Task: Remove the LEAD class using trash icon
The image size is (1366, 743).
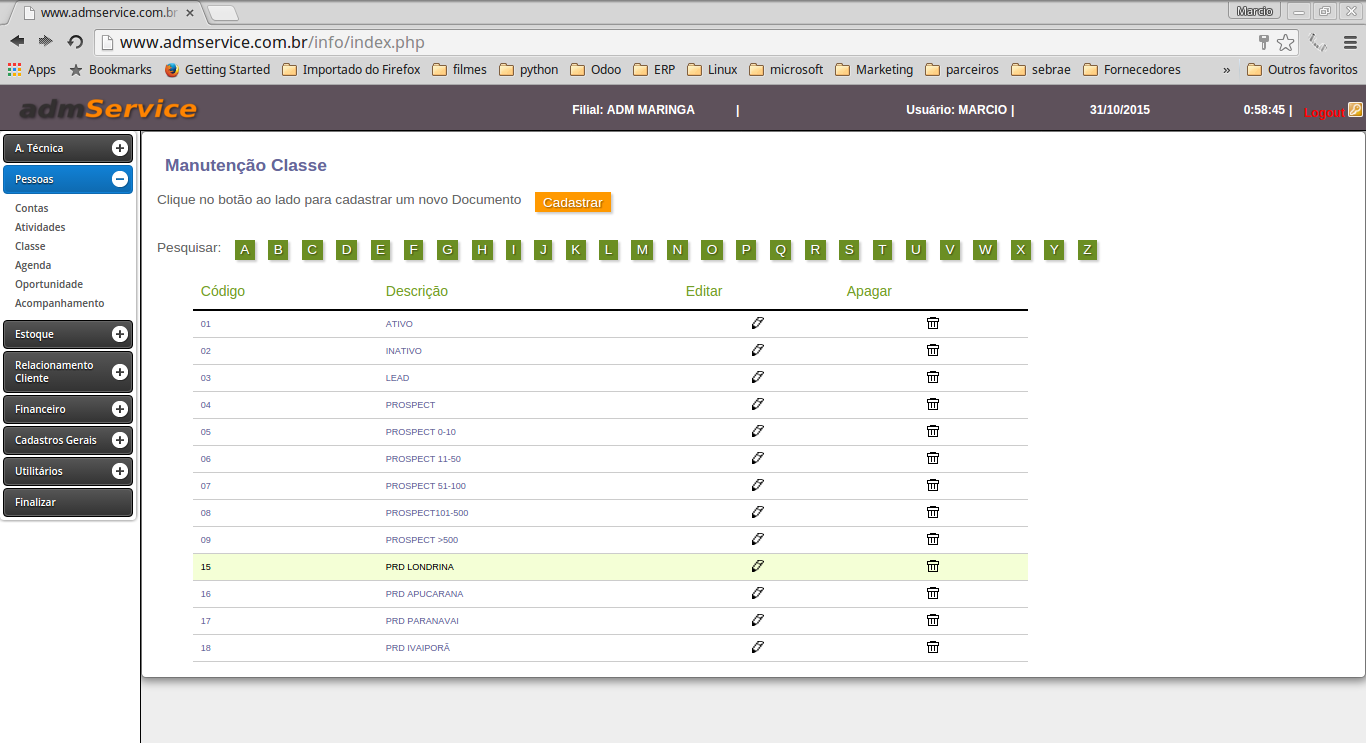Action: 933,377
